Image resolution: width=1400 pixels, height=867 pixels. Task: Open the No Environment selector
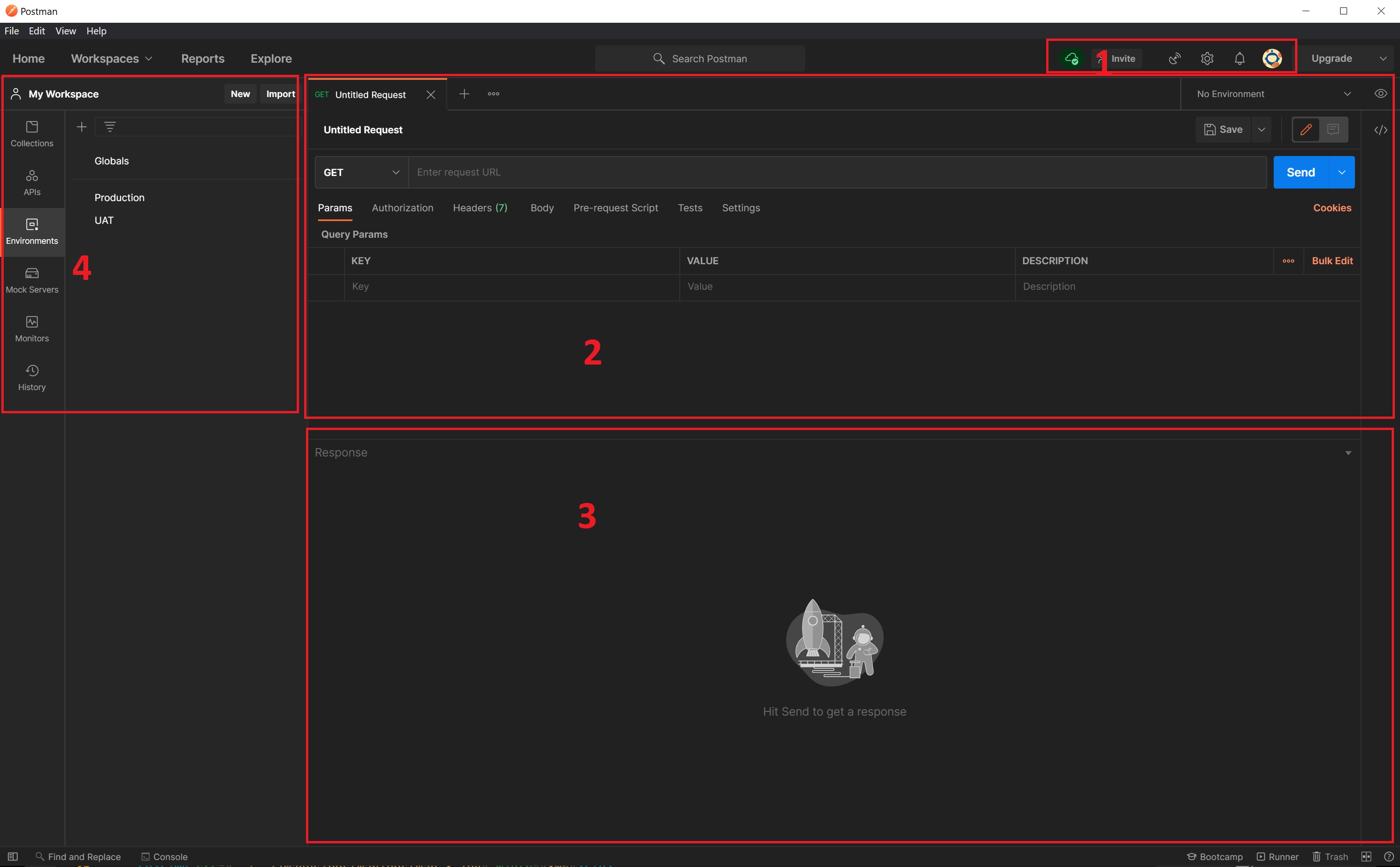tap(1273, 94)
